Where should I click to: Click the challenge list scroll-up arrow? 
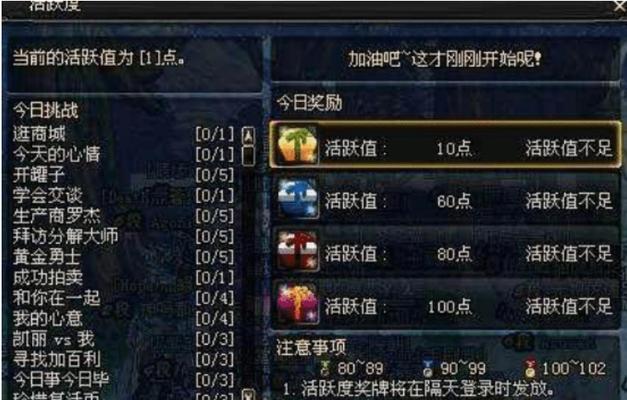coord(248,136)
